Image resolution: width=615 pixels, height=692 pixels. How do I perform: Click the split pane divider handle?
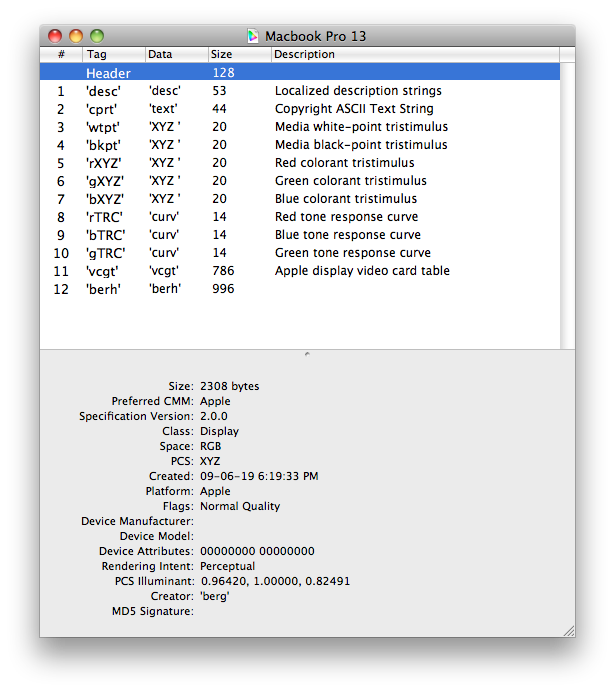[x=307, y=354]
